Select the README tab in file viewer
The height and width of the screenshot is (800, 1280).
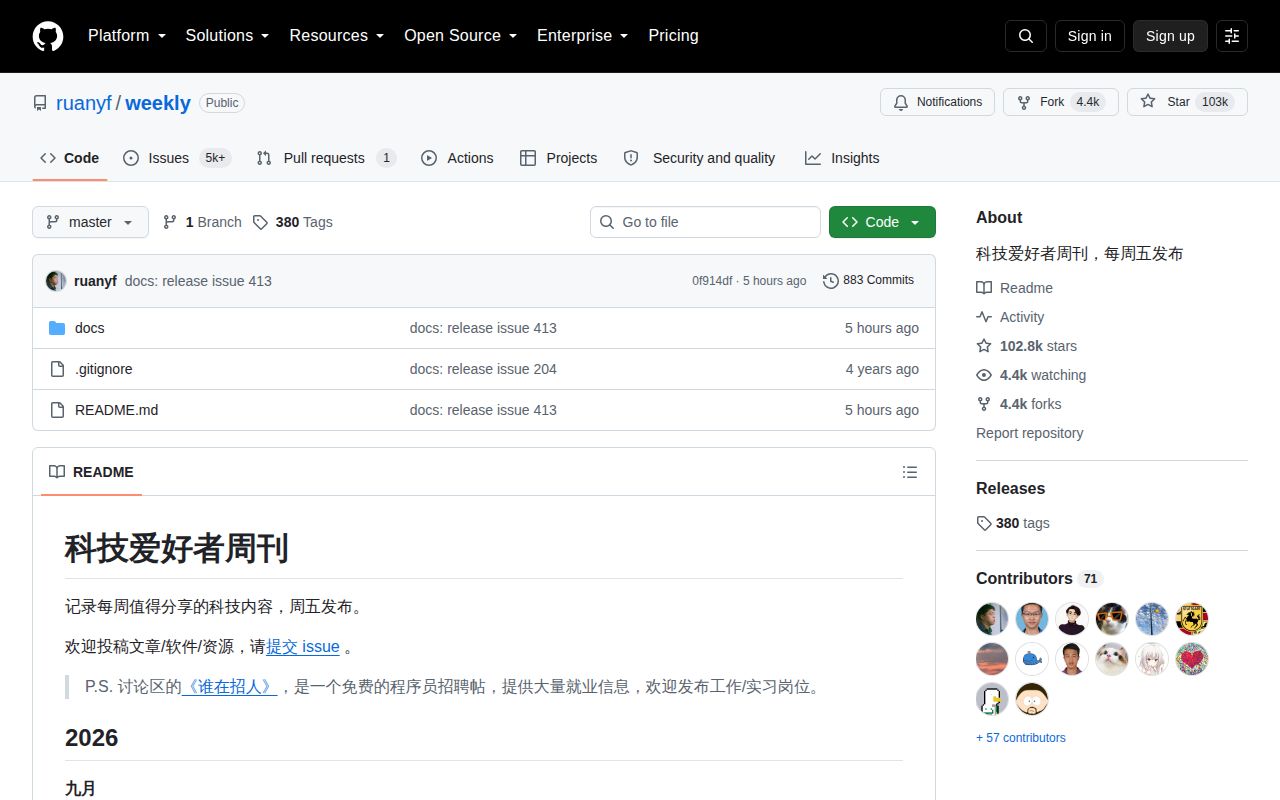(x=91, y=472)
